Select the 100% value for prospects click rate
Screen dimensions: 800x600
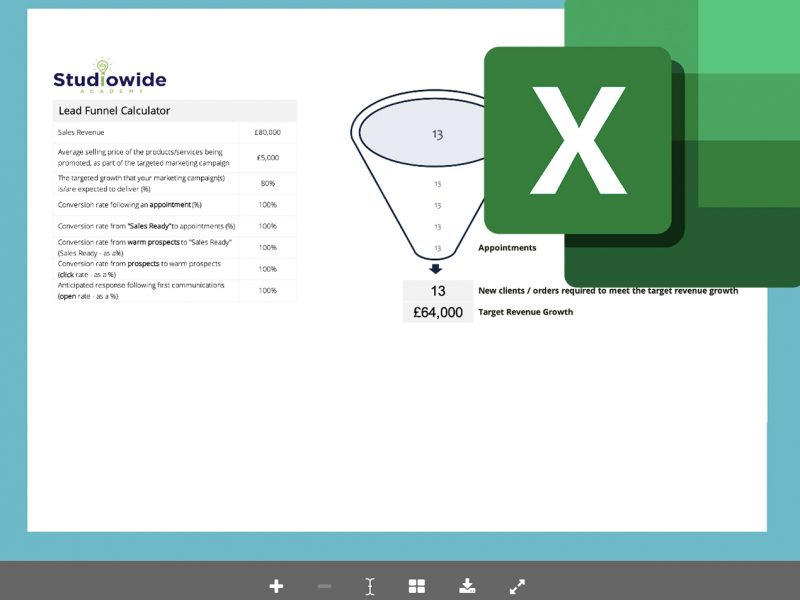click(x=267, y=269)
